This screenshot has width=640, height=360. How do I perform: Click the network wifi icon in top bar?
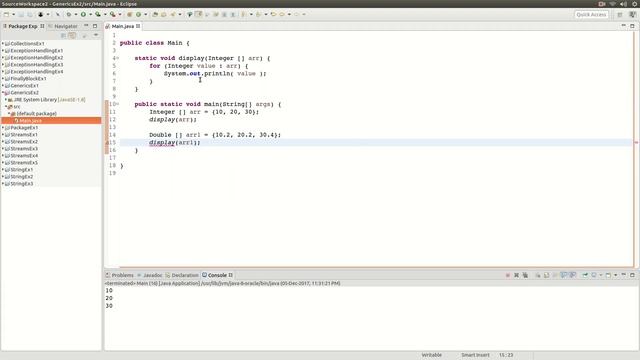pyautogui.click(x=612, y=4)
